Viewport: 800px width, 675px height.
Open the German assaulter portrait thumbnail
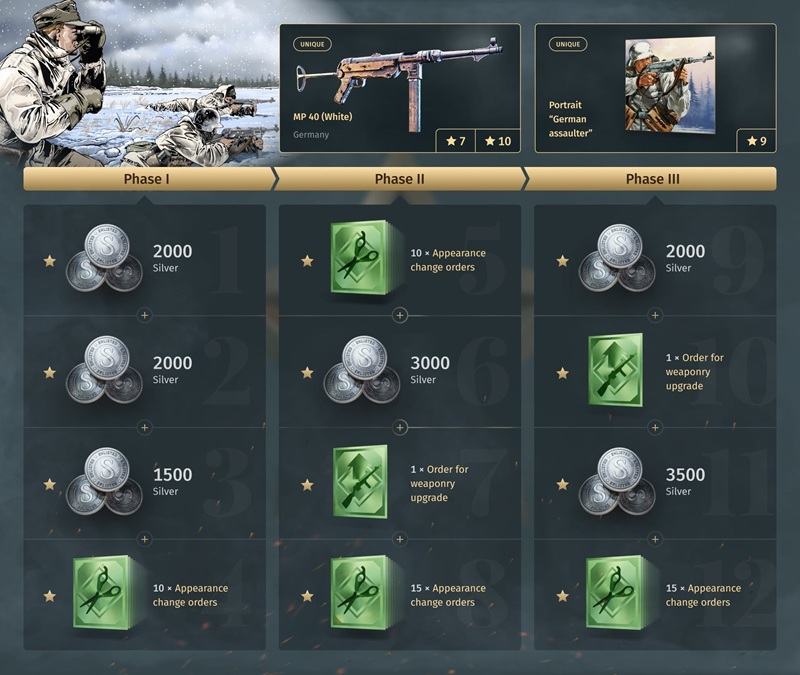coord(670,85)
